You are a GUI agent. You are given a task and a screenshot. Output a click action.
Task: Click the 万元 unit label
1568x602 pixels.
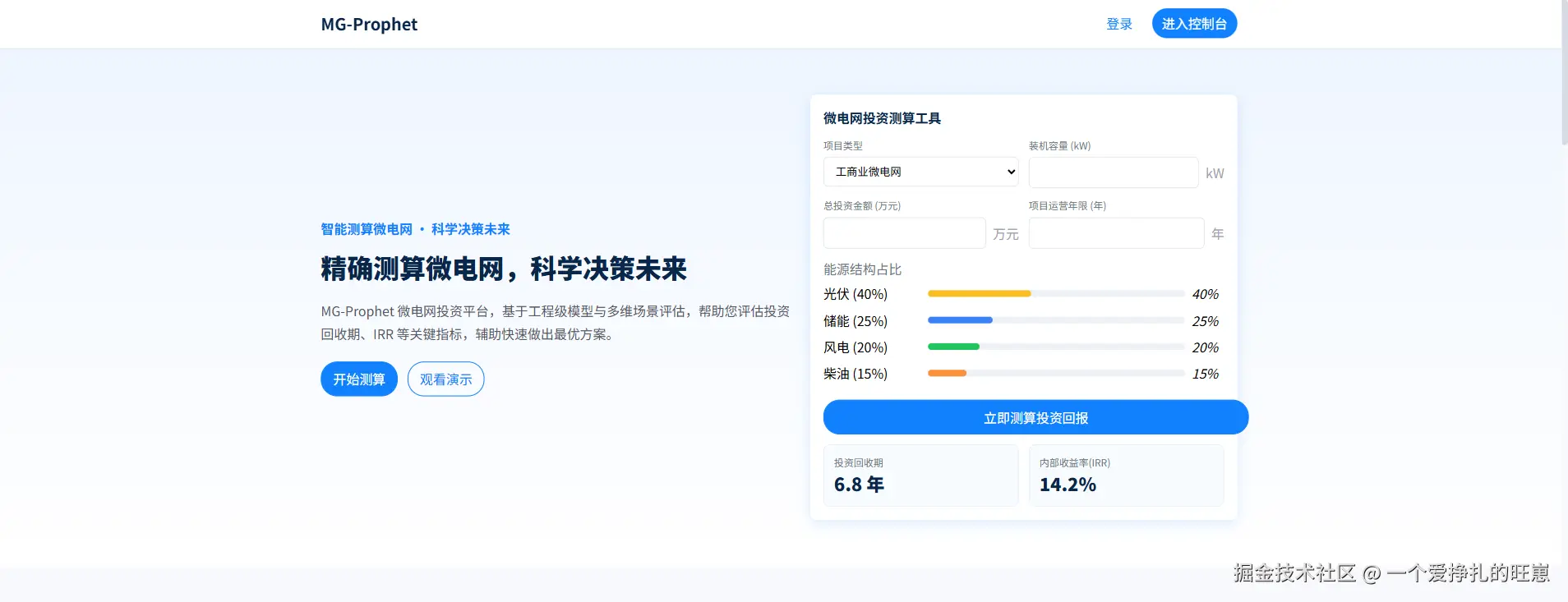click(x=1006, y=235)
